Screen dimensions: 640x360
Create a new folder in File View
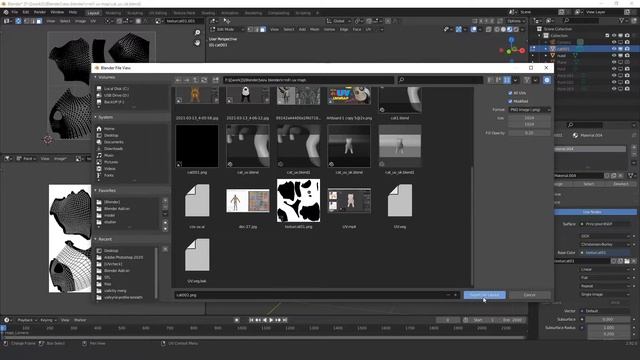click(x=216, y=80)
